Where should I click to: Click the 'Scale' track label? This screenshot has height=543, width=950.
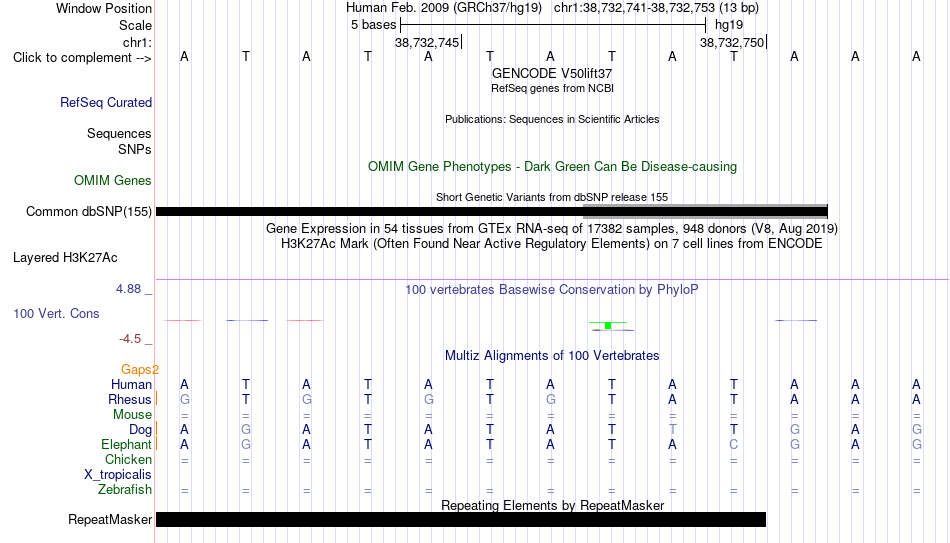[135, 25]
